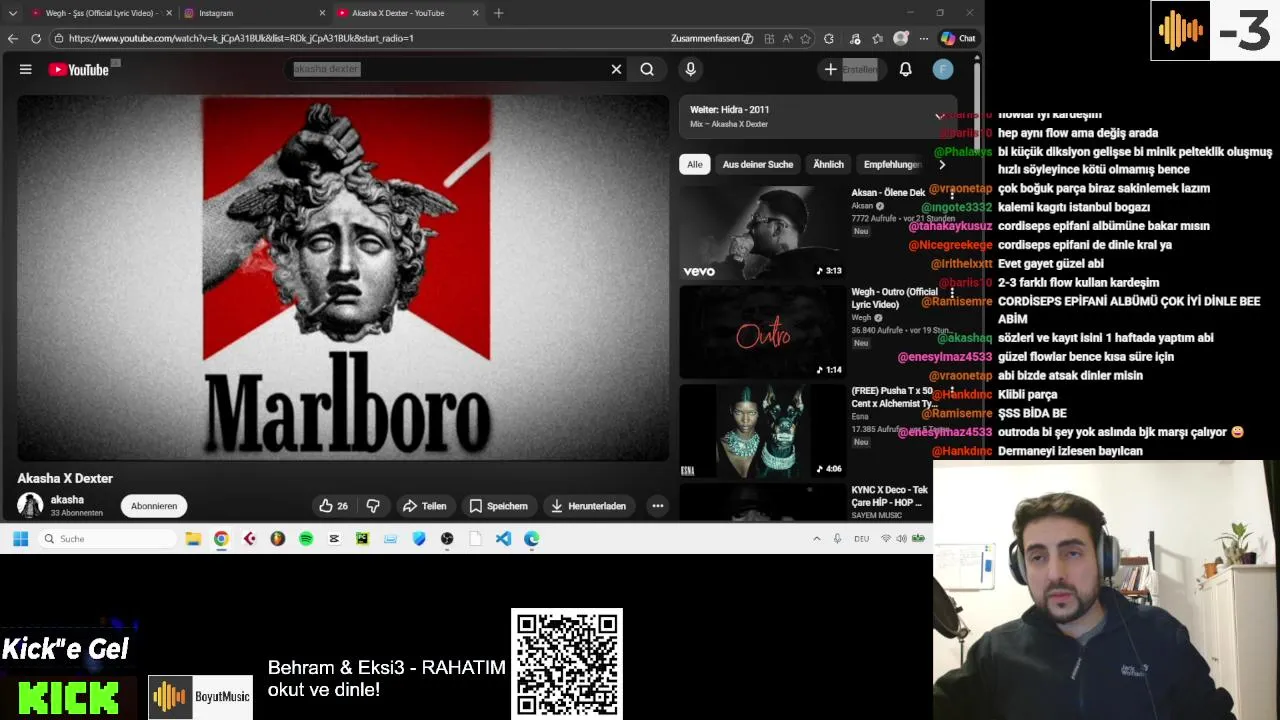This screenshot has height=720, width=1280.
Task: Dislike the Akasha X Dexter video
Action: pyautogui.click(x=373, y=506)
